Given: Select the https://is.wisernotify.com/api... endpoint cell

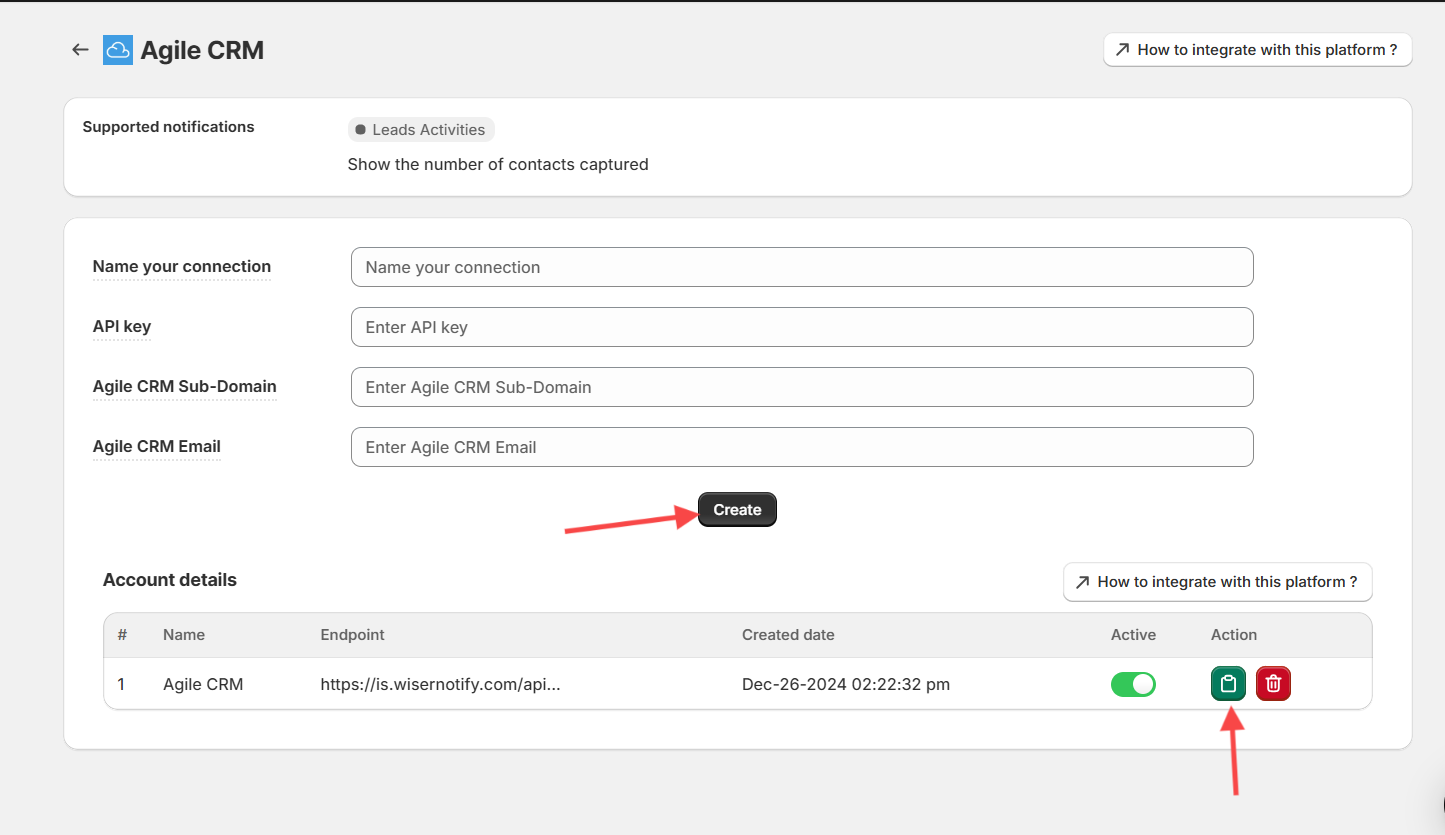Looking at the screenshot, I should tap(440, 685).
